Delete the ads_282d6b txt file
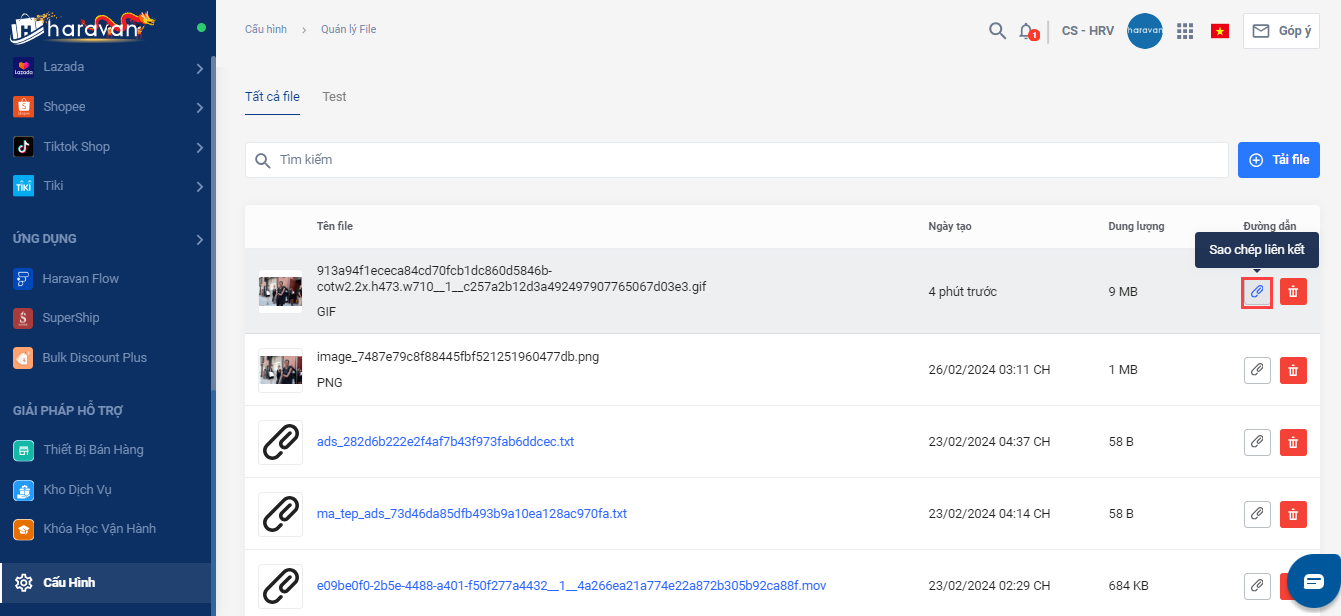Viewport: 1341px width, 616px height. [x=1293, y=442]
